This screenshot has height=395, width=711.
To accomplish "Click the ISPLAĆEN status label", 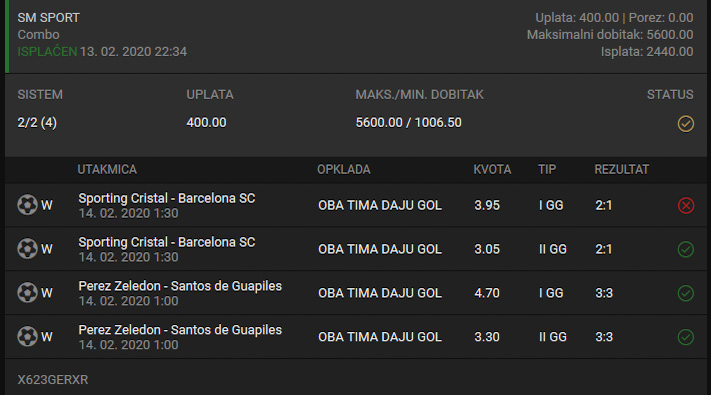I will point(47,52).
